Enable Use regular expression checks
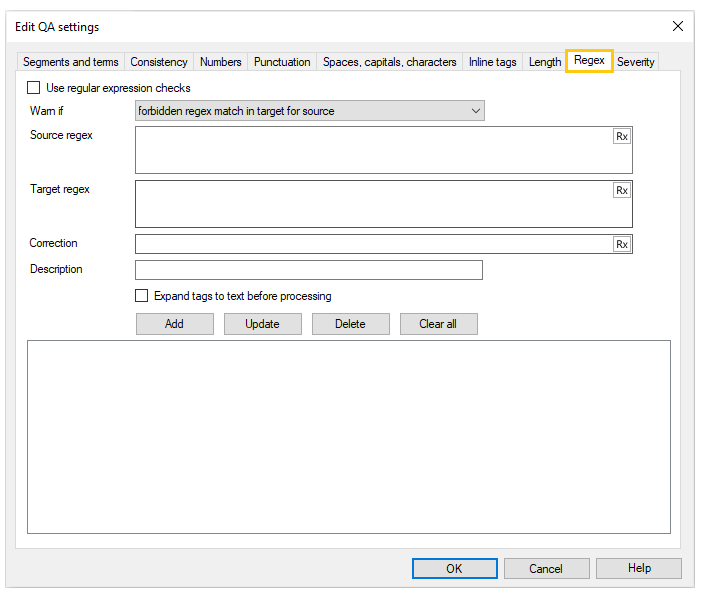Viewport: 704px width, 595px height. point(34,88)
